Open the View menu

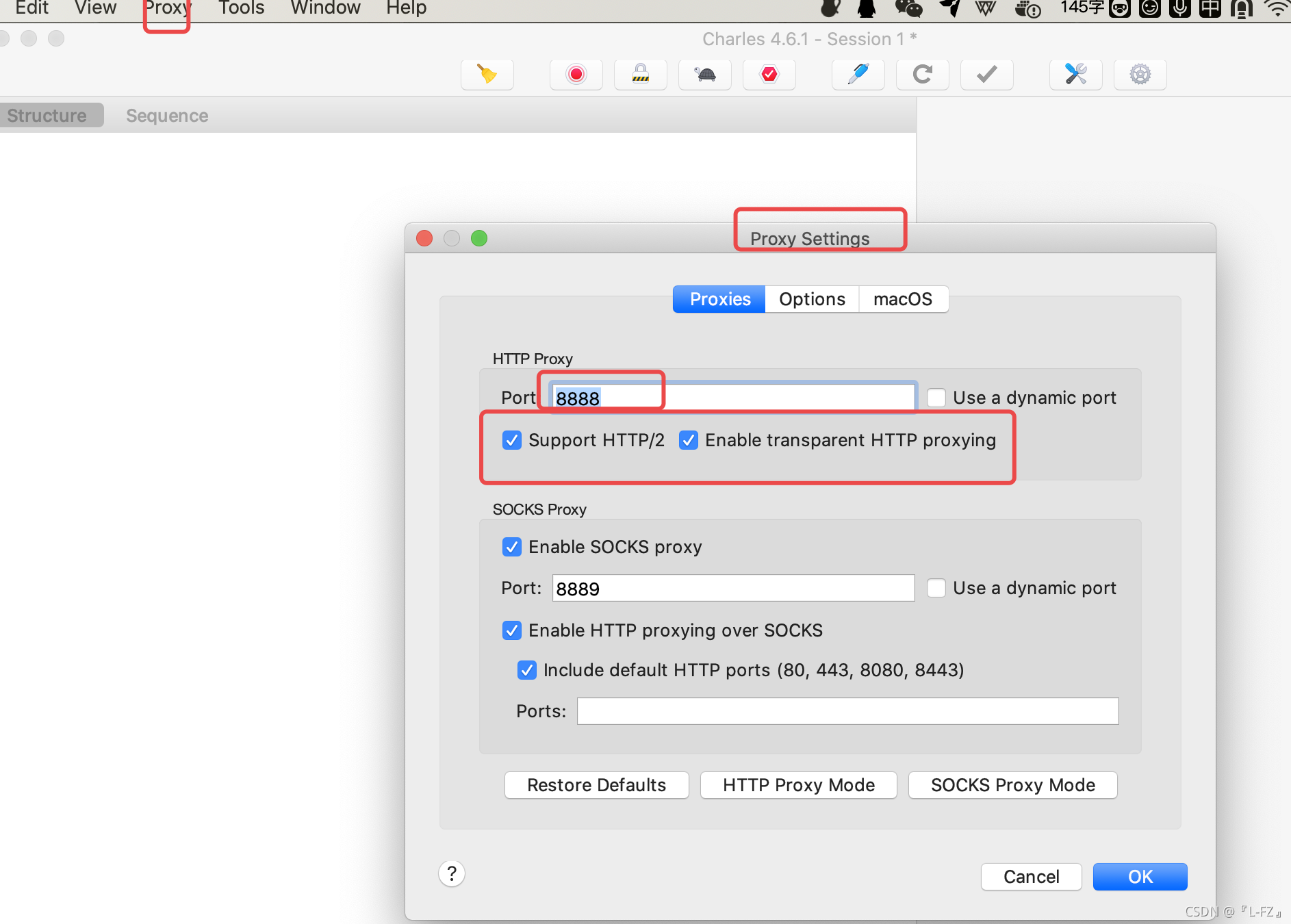(95, 8)
